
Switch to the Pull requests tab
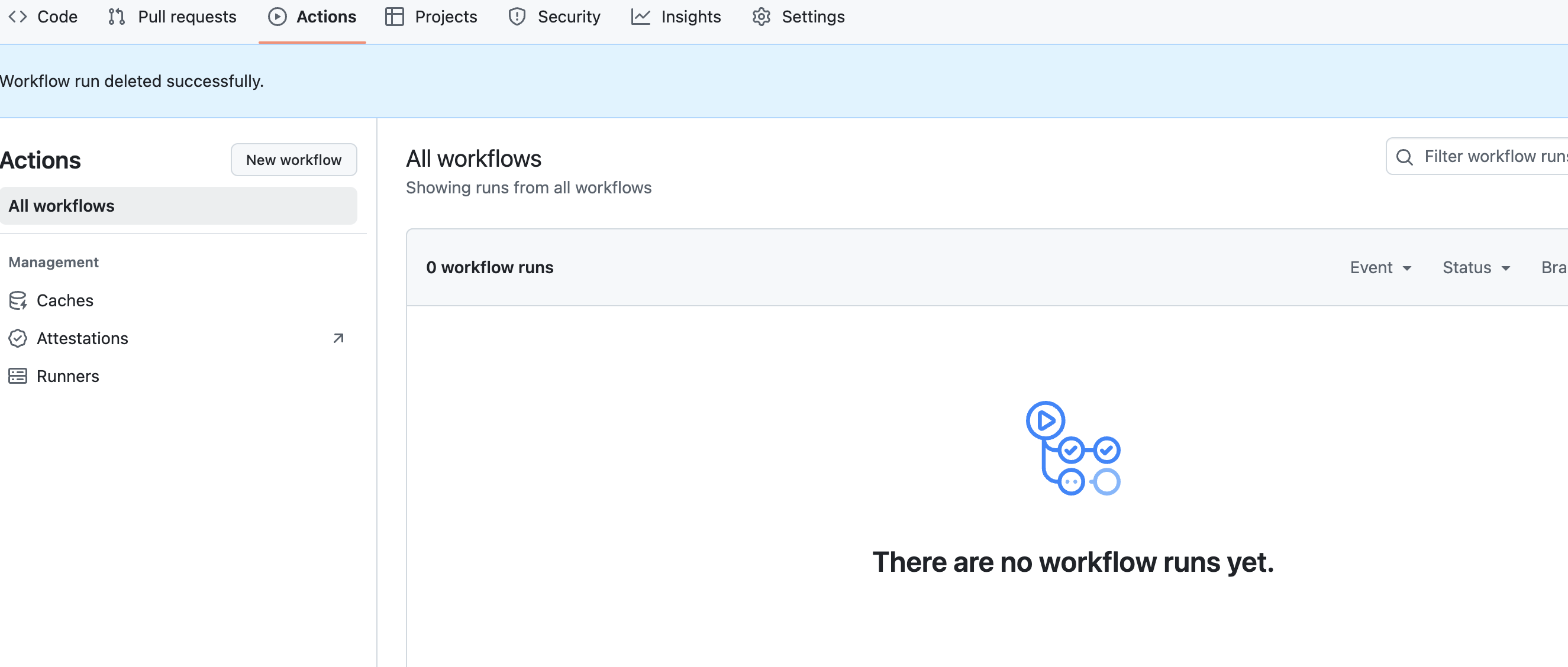click(186, 17)
